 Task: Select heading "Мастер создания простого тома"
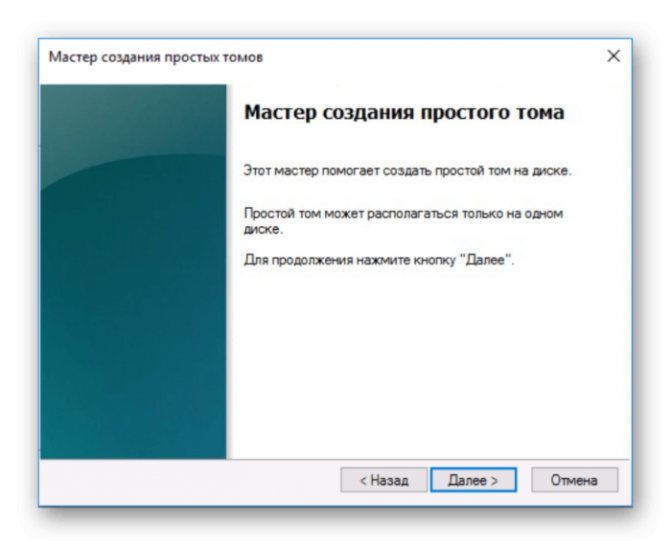404,113
